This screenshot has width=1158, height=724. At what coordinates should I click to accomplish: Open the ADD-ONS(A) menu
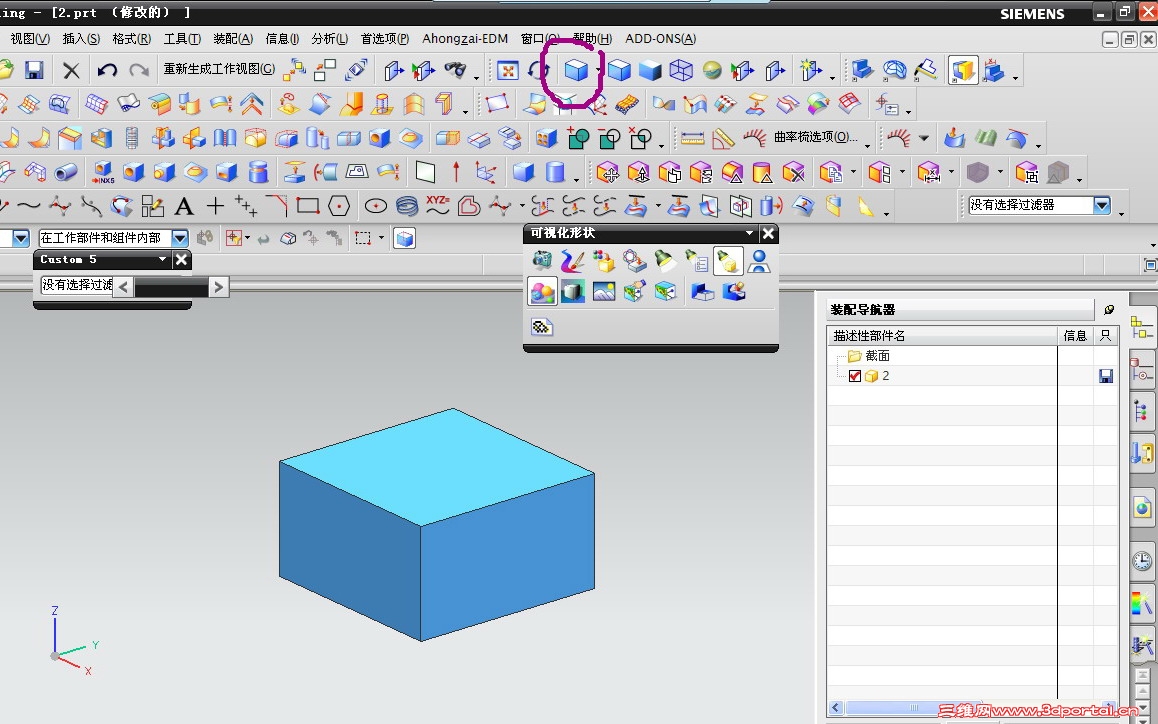click(x=660, y=39)
